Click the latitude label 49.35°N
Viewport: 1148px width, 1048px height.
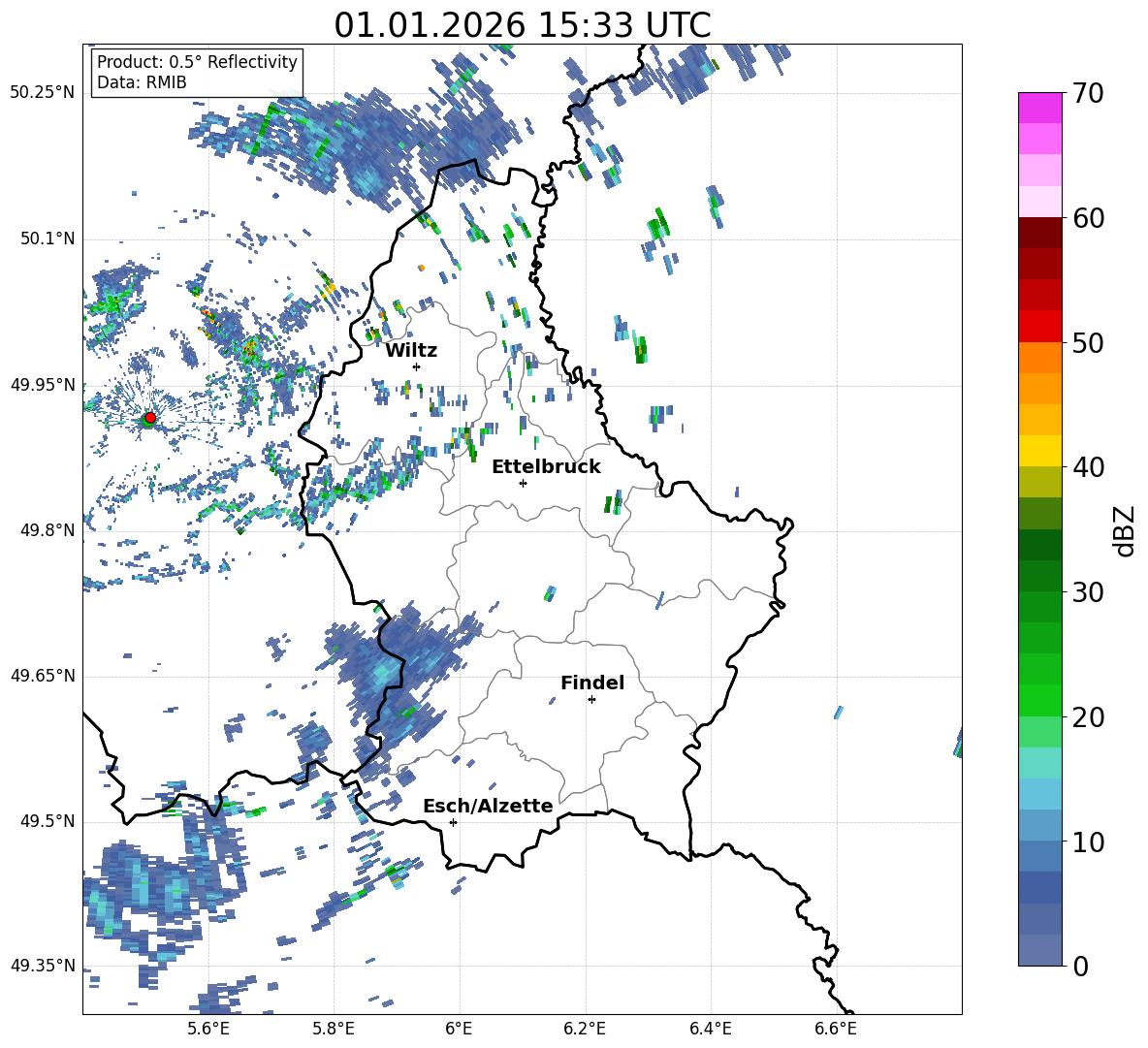coord(43,966)
